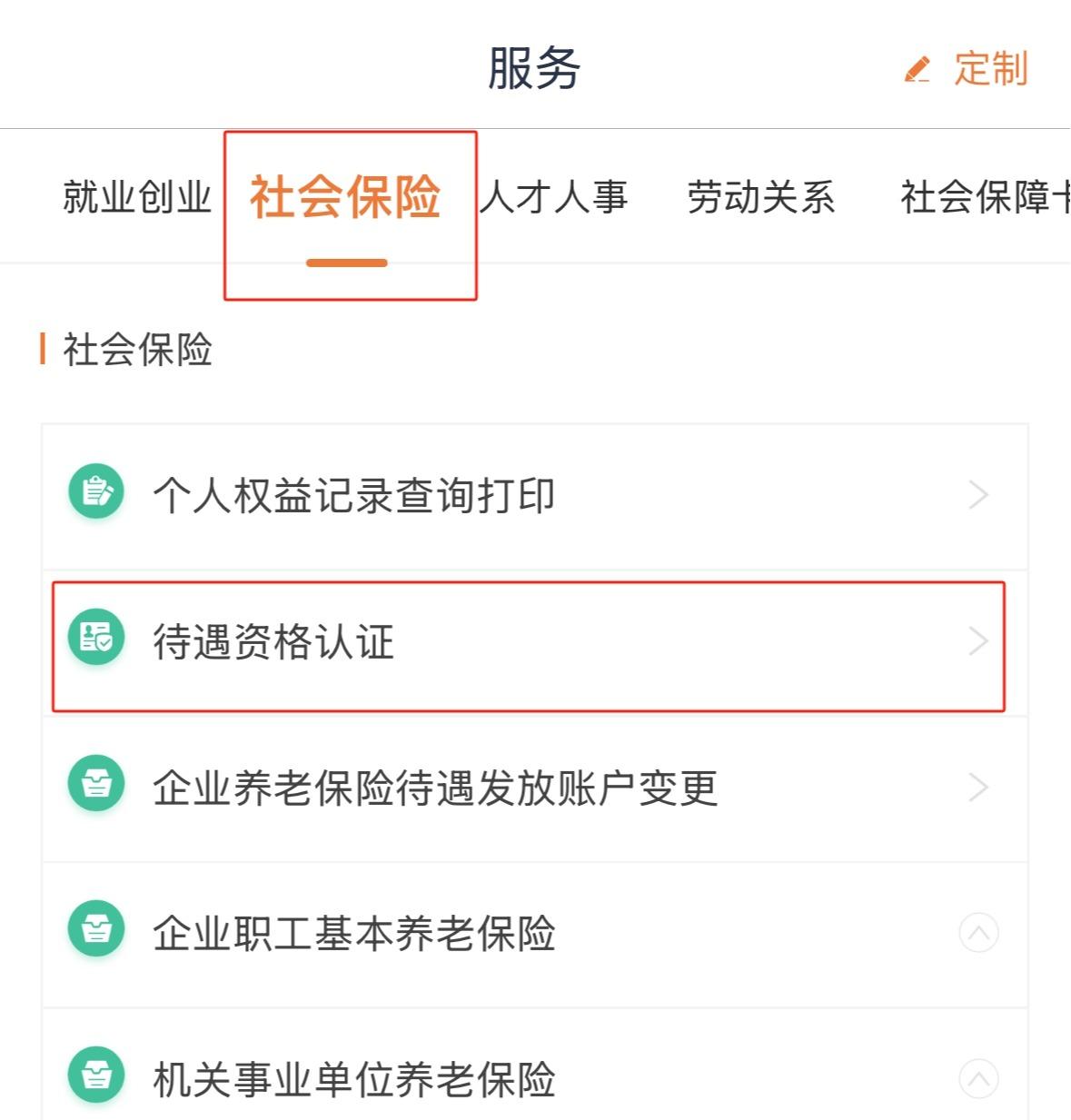Viewport: 1071px width, 1120px height.
Task: Click the clipboard icon for 个人权益记录查询打印
Action: click(x=96, y=491)
